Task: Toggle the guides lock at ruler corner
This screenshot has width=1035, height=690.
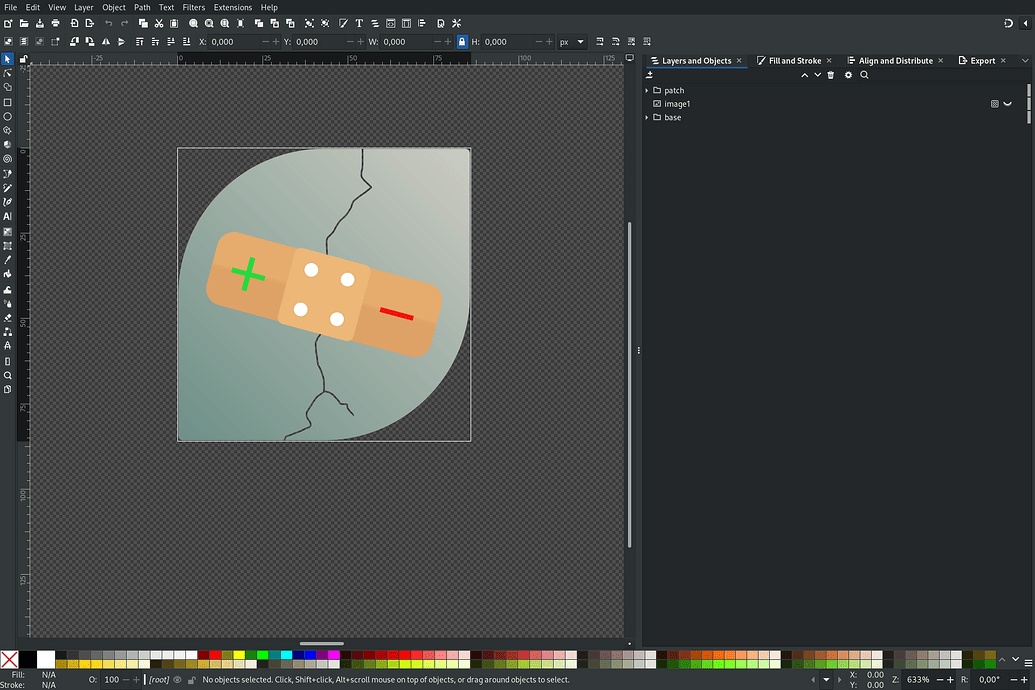Action: tap(24, 59)
